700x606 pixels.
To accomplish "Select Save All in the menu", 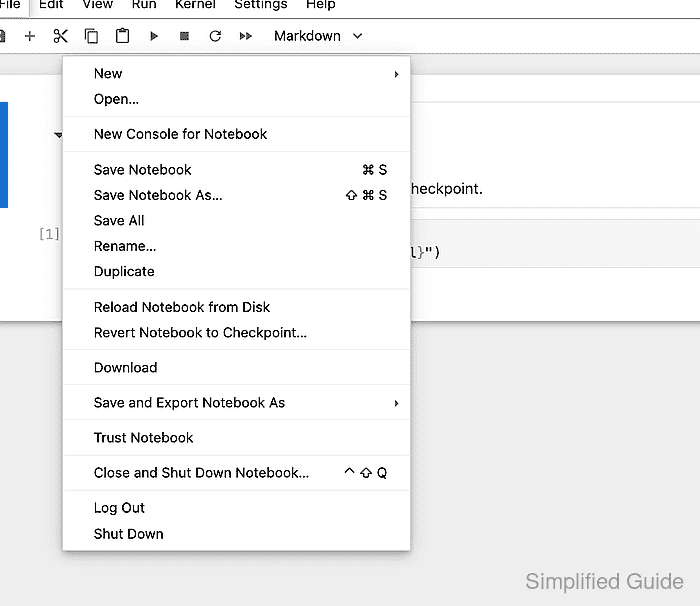I will point(236,221).
